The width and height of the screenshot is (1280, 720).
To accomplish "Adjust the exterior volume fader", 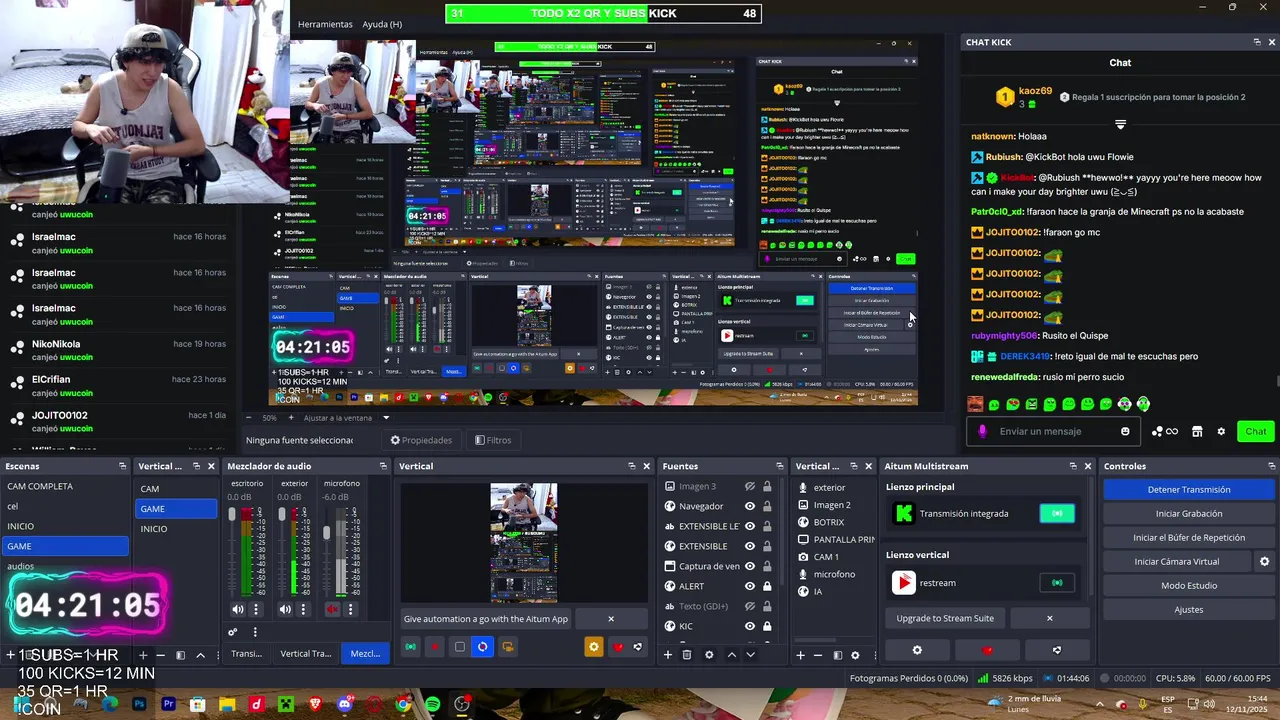I will [x=281, y=515].
